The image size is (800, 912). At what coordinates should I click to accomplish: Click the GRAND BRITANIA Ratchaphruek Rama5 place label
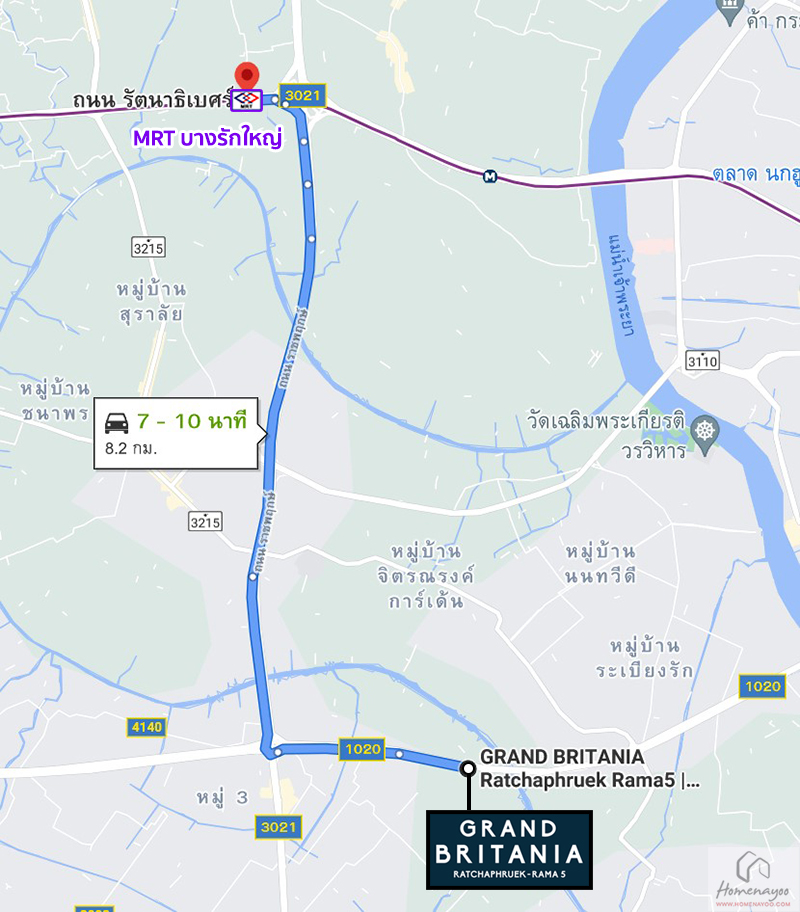click(x=589, y=768)
